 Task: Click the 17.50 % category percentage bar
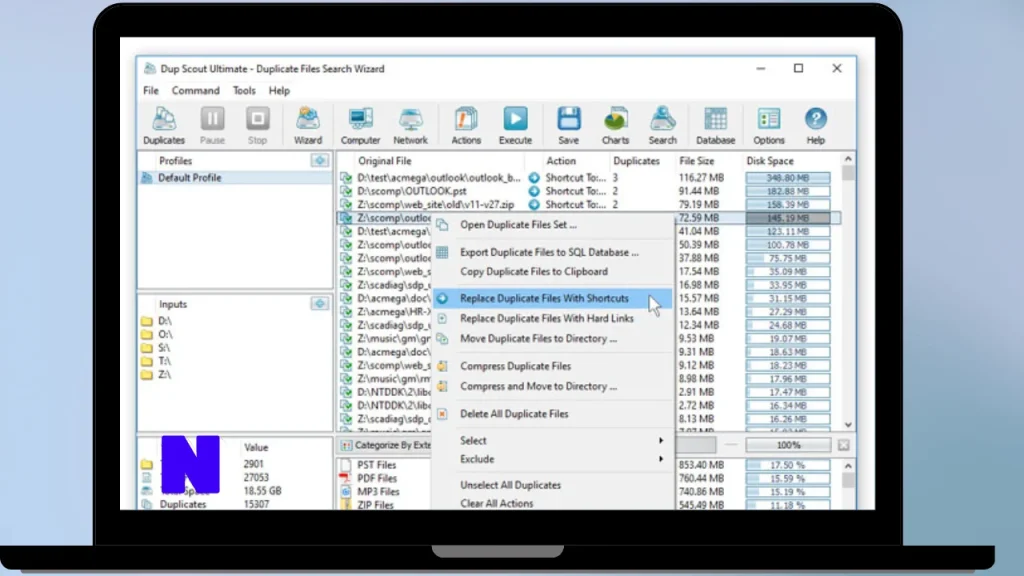tap(788, 465)
